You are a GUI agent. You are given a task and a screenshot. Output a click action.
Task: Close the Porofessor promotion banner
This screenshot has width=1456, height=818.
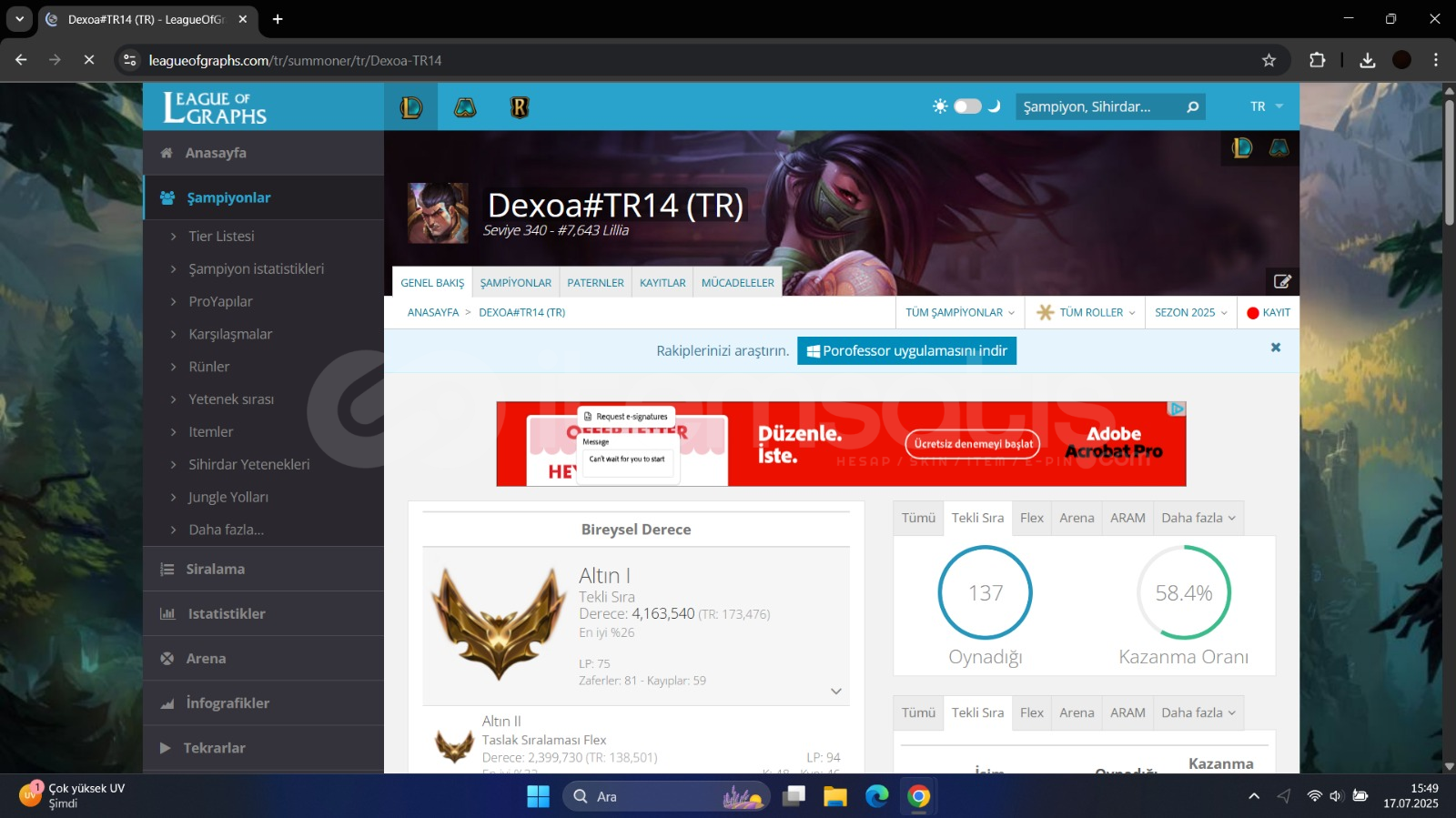pyautogui.click(x=1276, y=348)
